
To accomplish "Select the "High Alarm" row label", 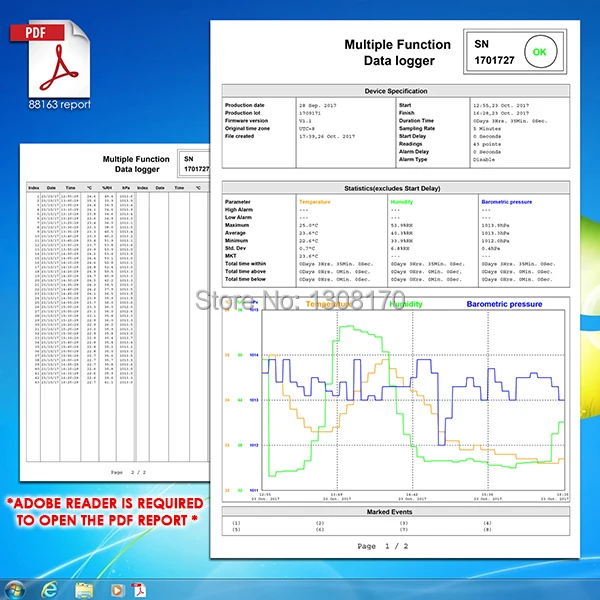I will tap(238, 209).
